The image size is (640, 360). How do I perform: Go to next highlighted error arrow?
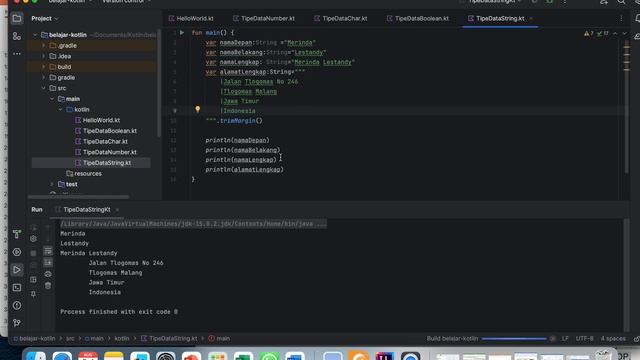click(624, 33)
